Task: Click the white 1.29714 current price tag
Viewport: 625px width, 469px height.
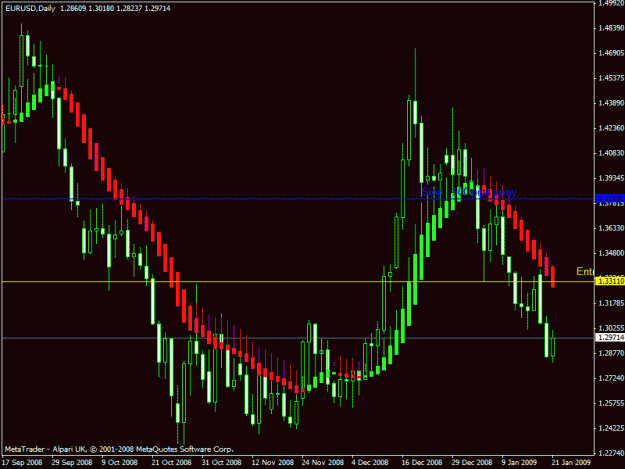Action: click(x=610, y=338)
